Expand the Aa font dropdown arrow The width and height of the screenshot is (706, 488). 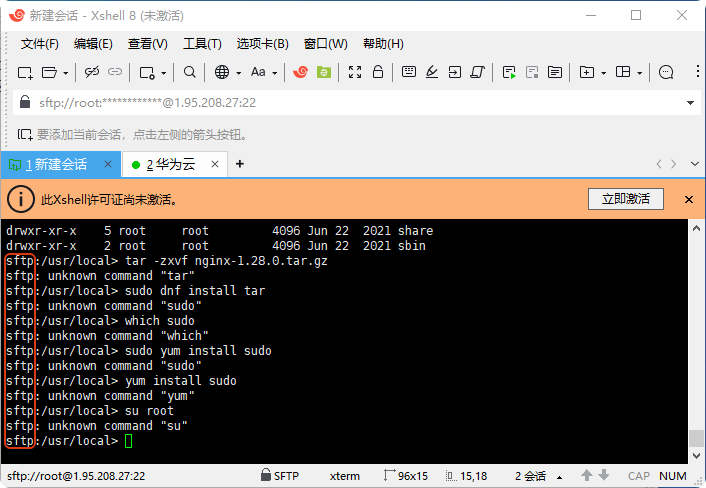click(275, 73)
